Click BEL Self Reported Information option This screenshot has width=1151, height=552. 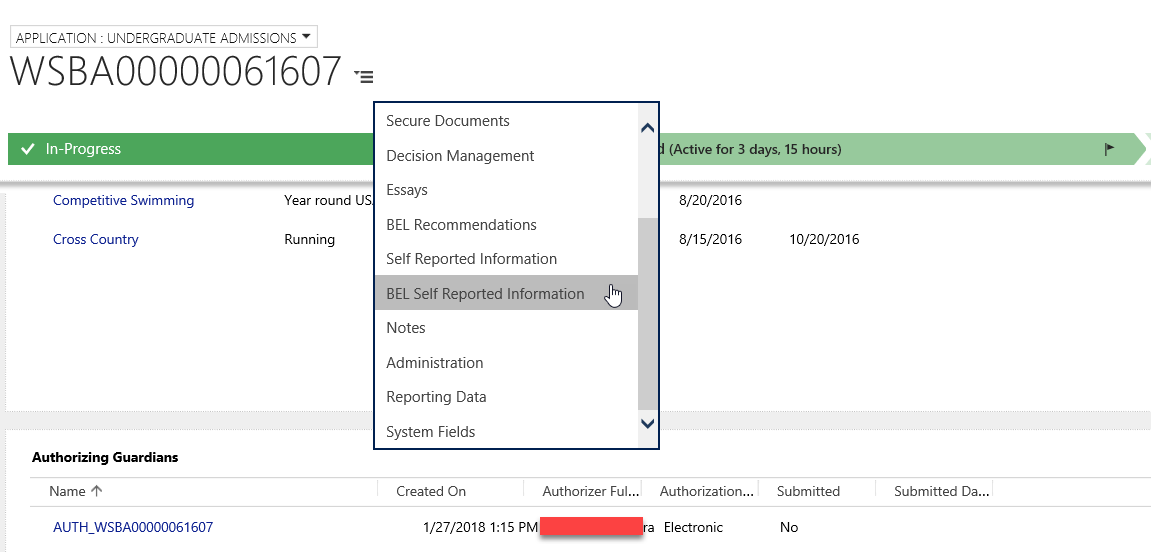[x=485, y=294]
